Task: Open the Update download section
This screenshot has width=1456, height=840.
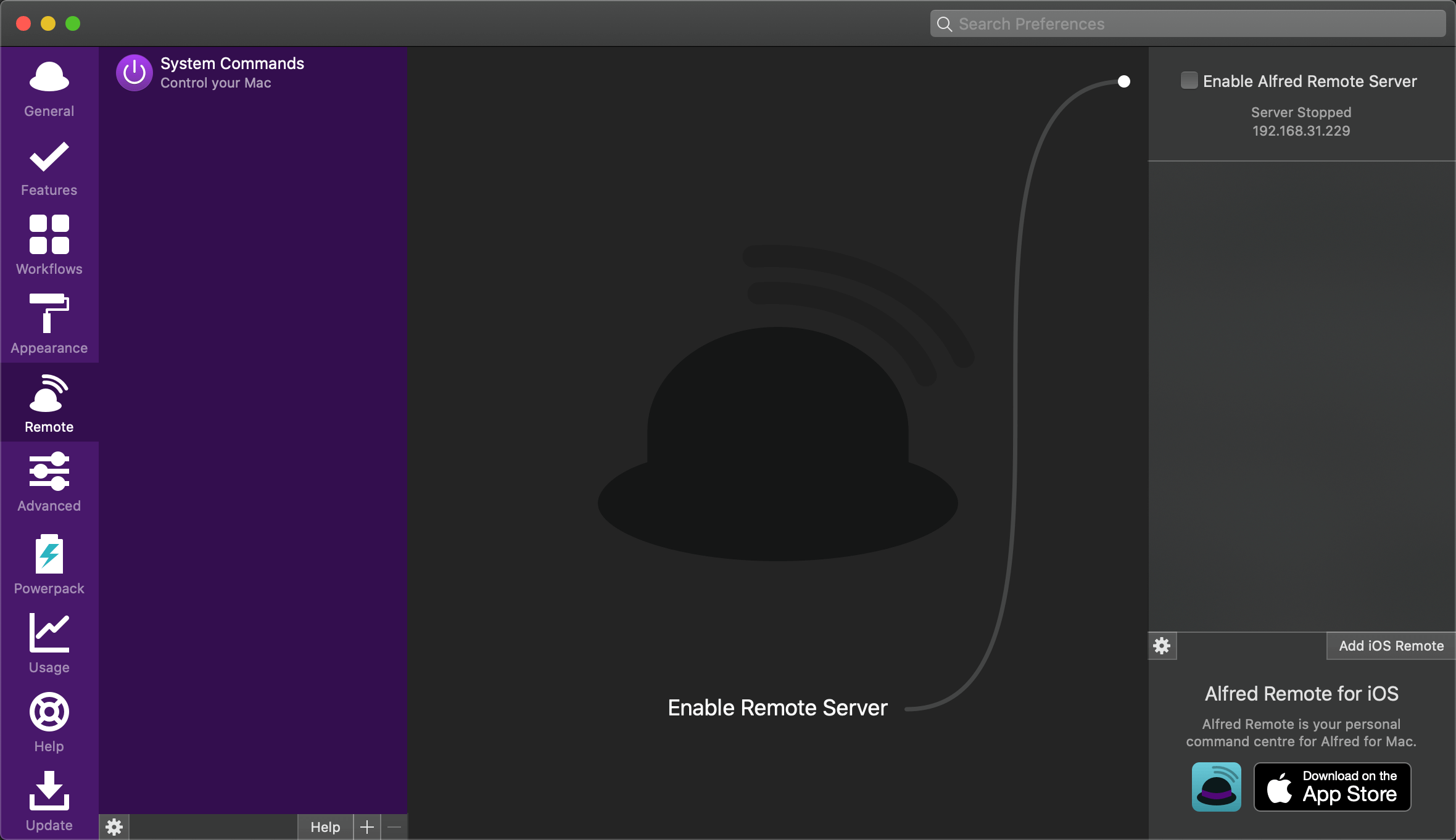Action: (49, 801)
